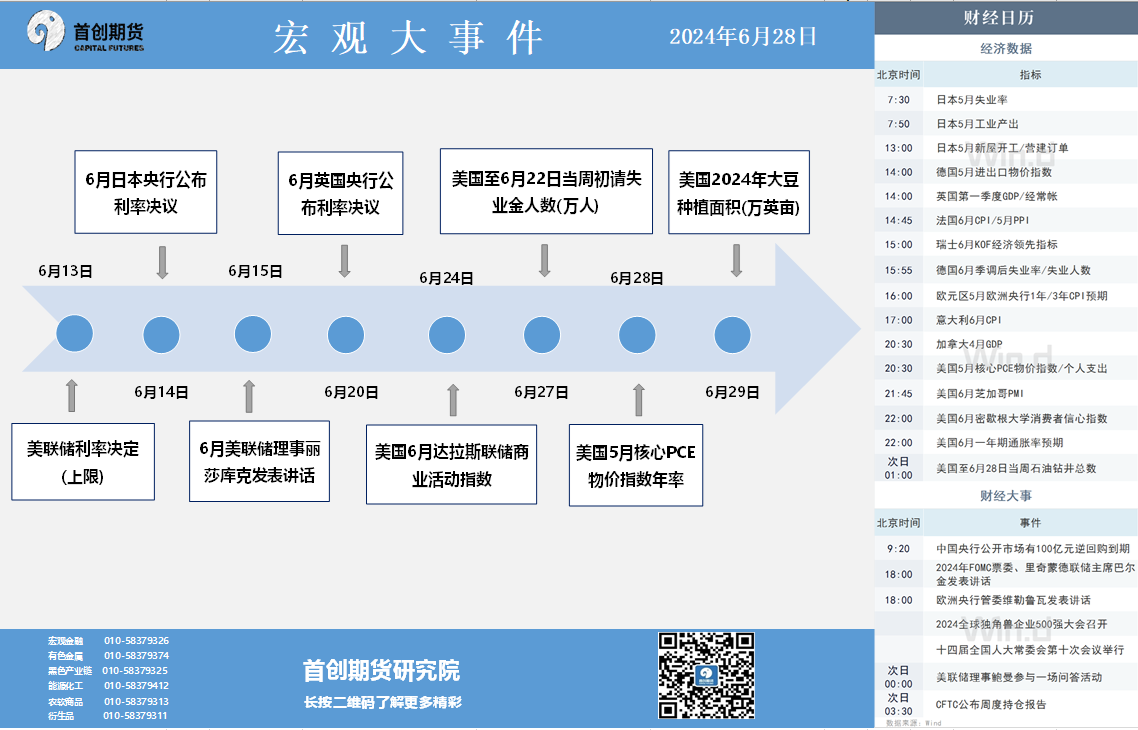The height and width of the screenshot is (730, 1138).
Task: Click the 美国5月核心PCE物价指数/个人支出 calendar row
Action: click(1006, 369)
